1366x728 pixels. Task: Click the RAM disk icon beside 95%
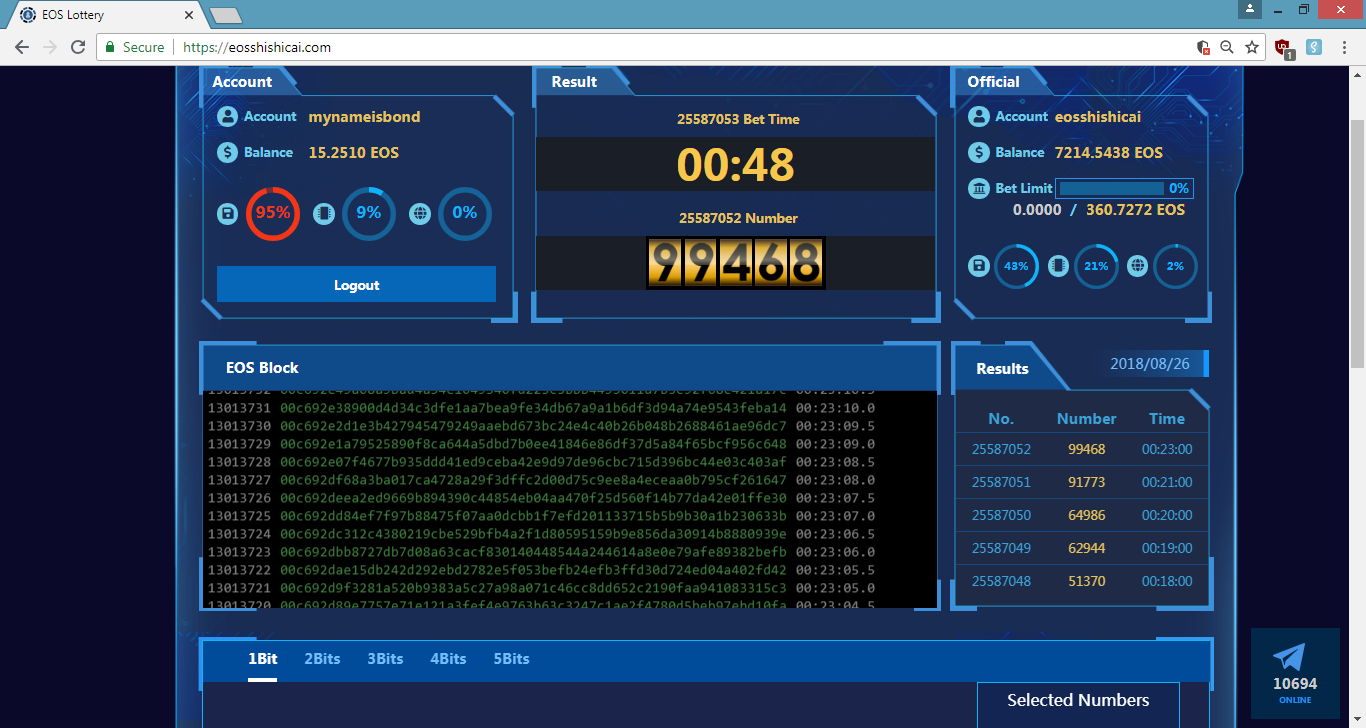coord(227,213)
